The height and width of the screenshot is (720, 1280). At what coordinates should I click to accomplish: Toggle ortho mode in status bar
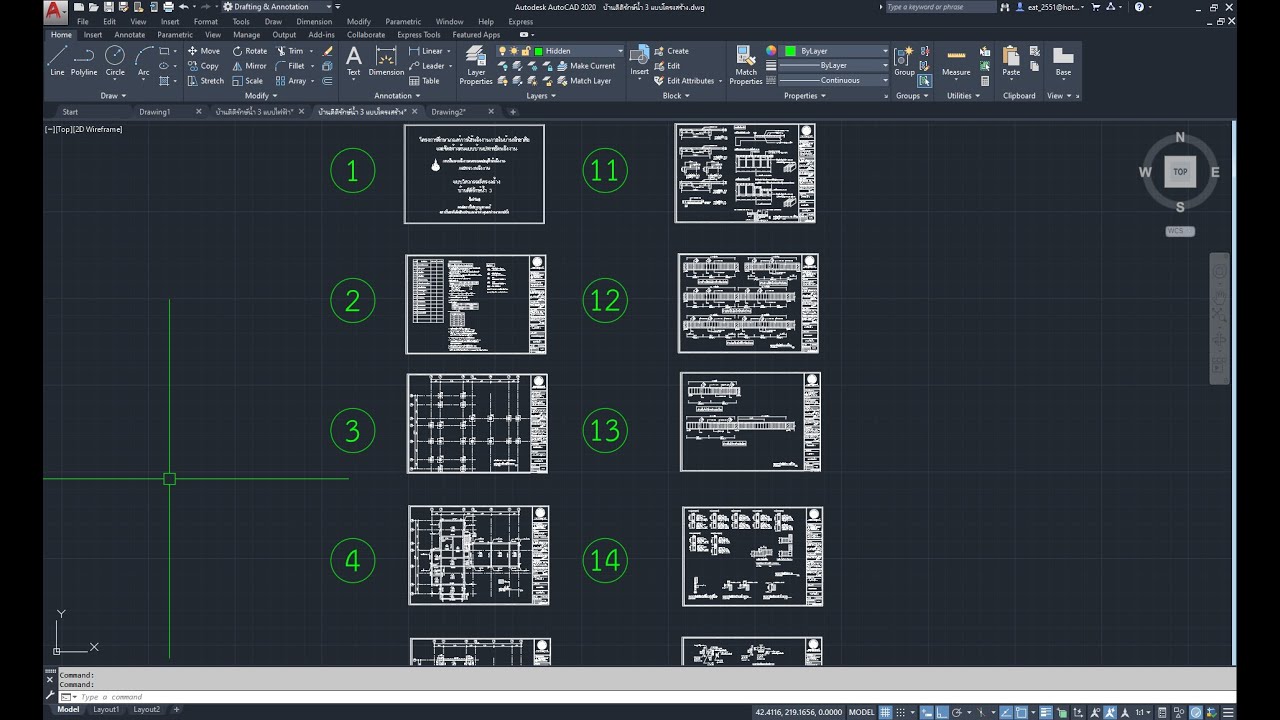941,712
